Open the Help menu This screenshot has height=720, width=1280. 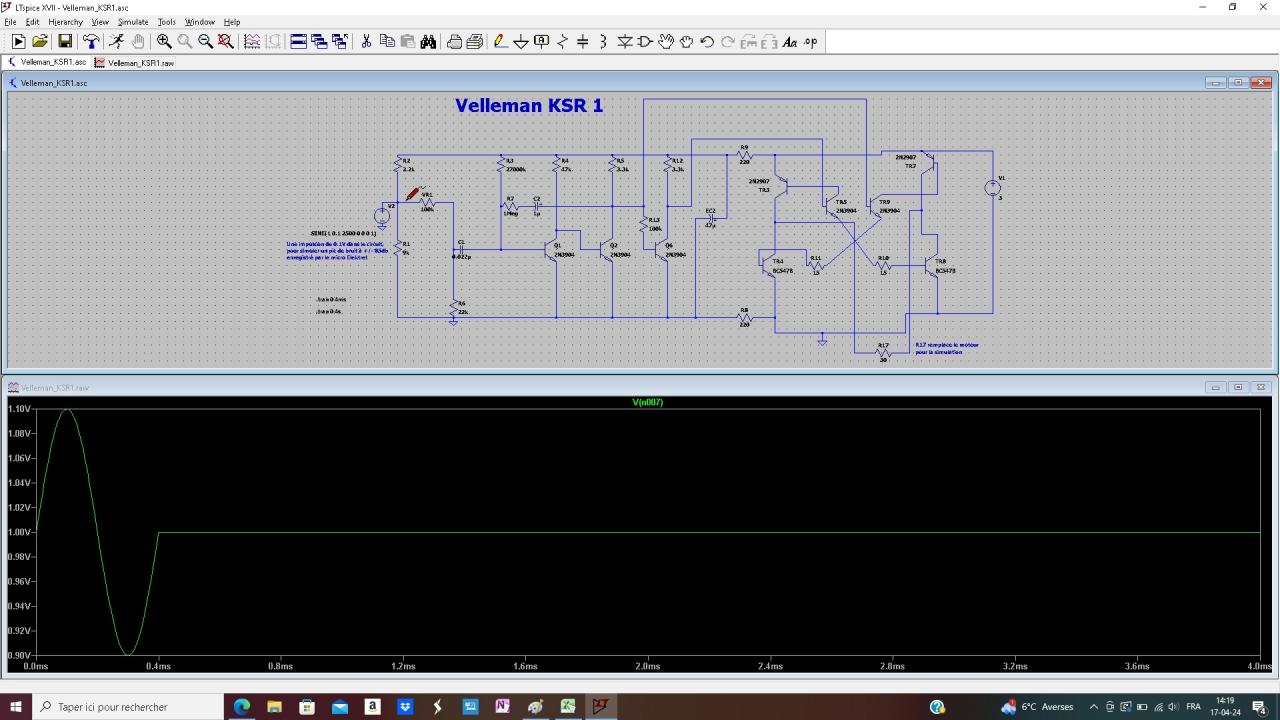(232, 21)
